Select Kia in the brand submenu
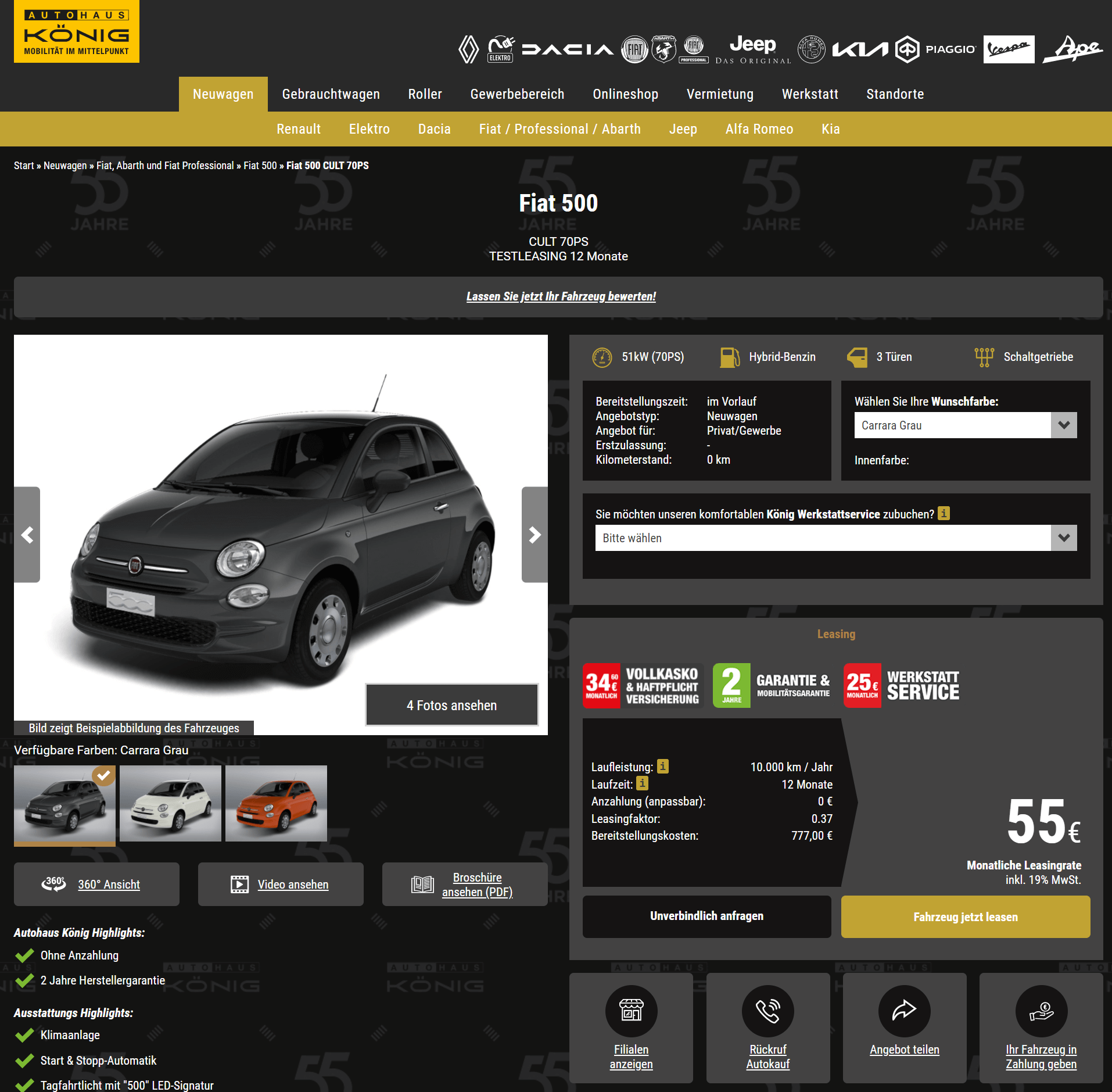The height and width of the screenshot is (1092, 1112). [x=830, y=129]
